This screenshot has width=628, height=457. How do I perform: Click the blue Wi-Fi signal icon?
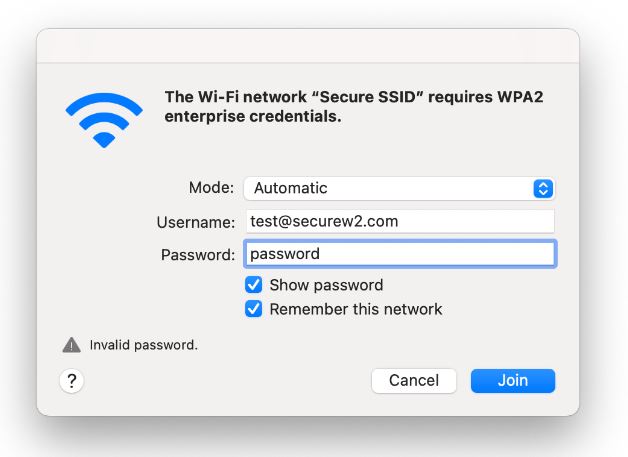[104, 118]
